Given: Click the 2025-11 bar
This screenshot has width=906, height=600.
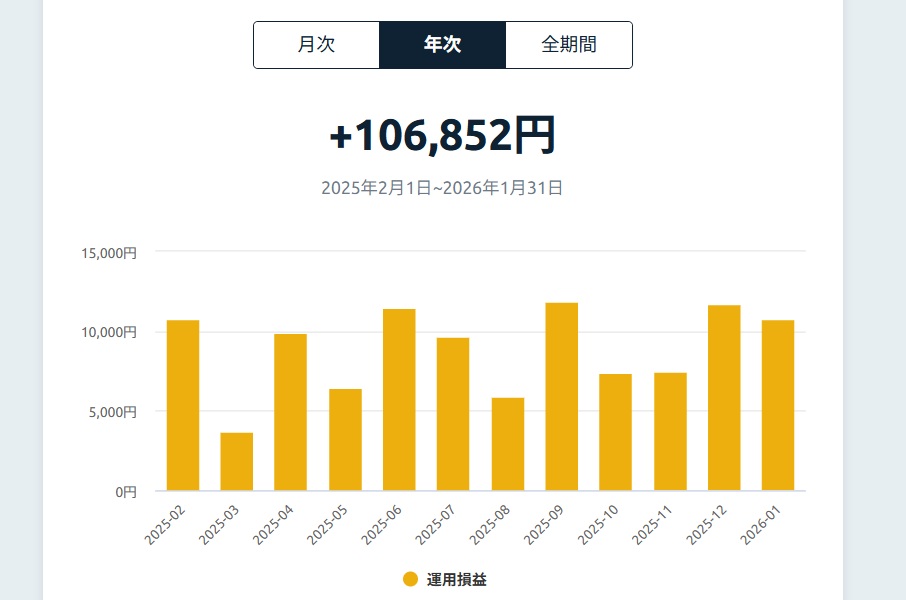Looking at the screenshot, I should (x=670, y=432).
